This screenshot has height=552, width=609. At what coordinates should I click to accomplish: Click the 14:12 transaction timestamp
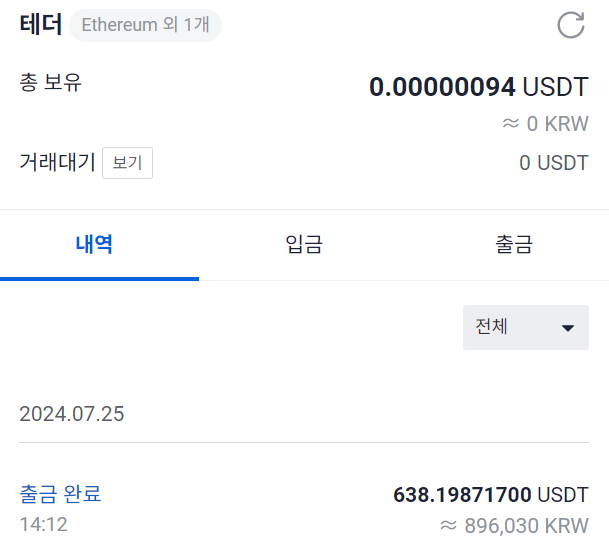[x=44, y=524]
